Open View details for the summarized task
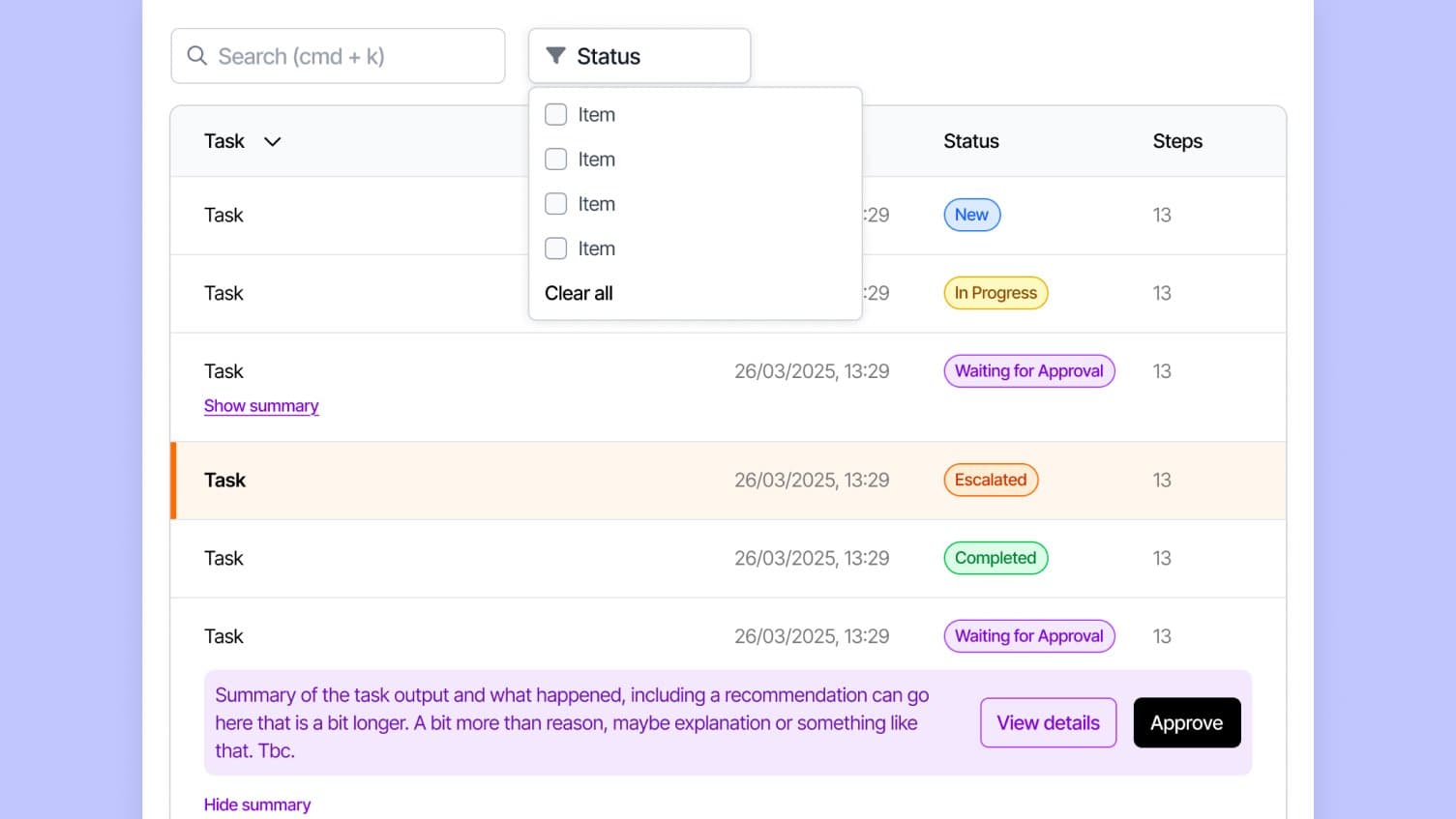Screen dimensions: 1456x819 point(1049,722)
